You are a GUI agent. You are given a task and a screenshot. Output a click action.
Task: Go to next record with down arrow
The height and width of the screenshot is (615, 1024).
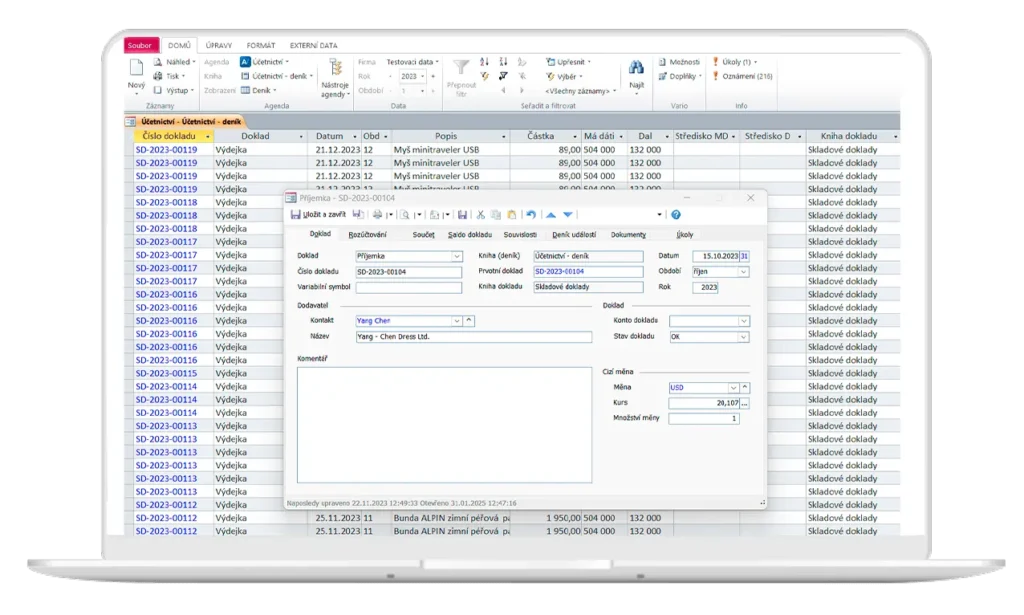coord(568,214)
